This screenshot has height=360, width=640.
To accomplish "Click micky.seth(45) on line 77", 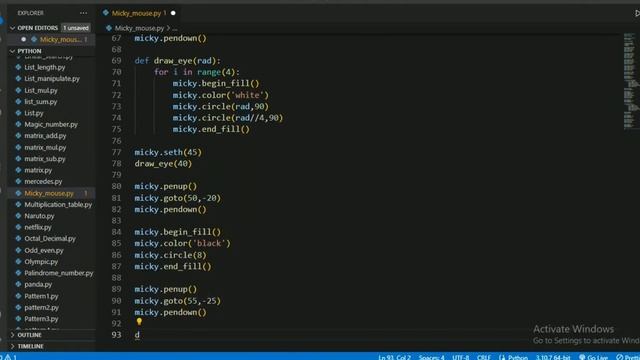I will click(168, 152).
